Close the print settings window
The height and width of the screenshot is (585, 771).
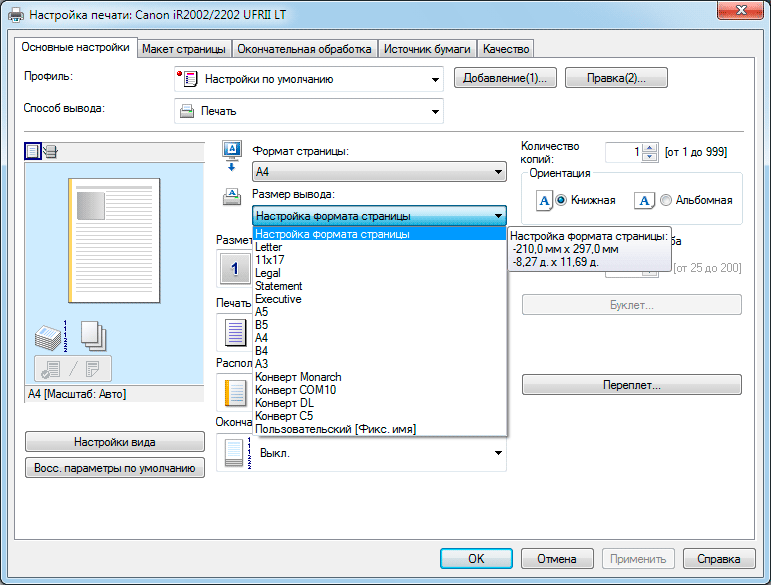[741, 10]
